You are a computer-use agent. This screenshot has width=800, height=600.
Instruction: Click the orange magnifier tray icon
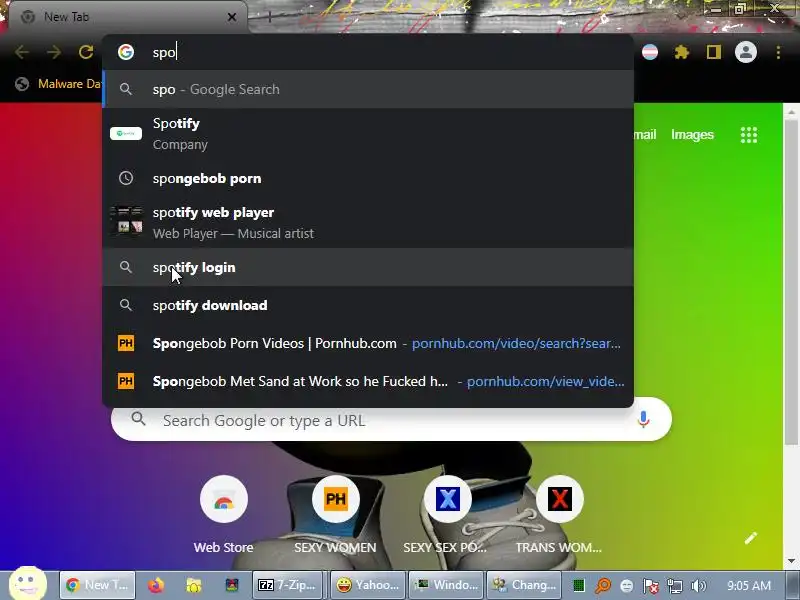[603, 585]
